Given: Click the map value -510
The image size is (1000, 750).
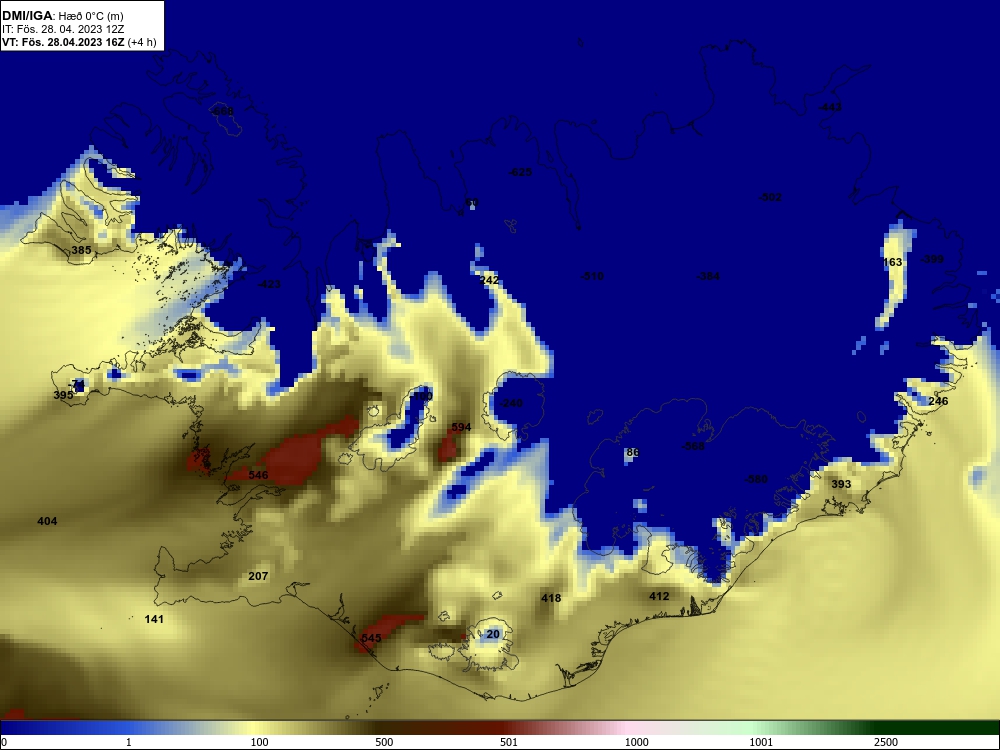Looking at the screenshot, I should [x=592, y=276].
